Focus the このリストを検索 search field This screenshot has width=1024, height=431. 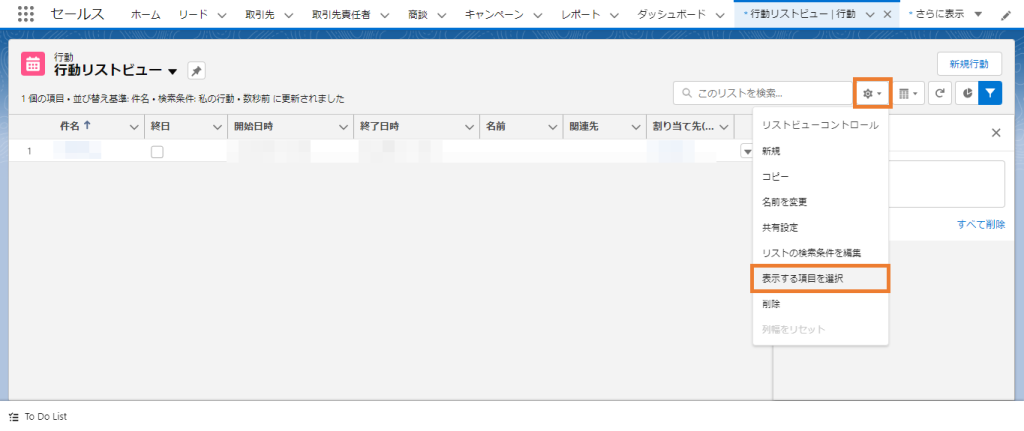coord(763,93)
